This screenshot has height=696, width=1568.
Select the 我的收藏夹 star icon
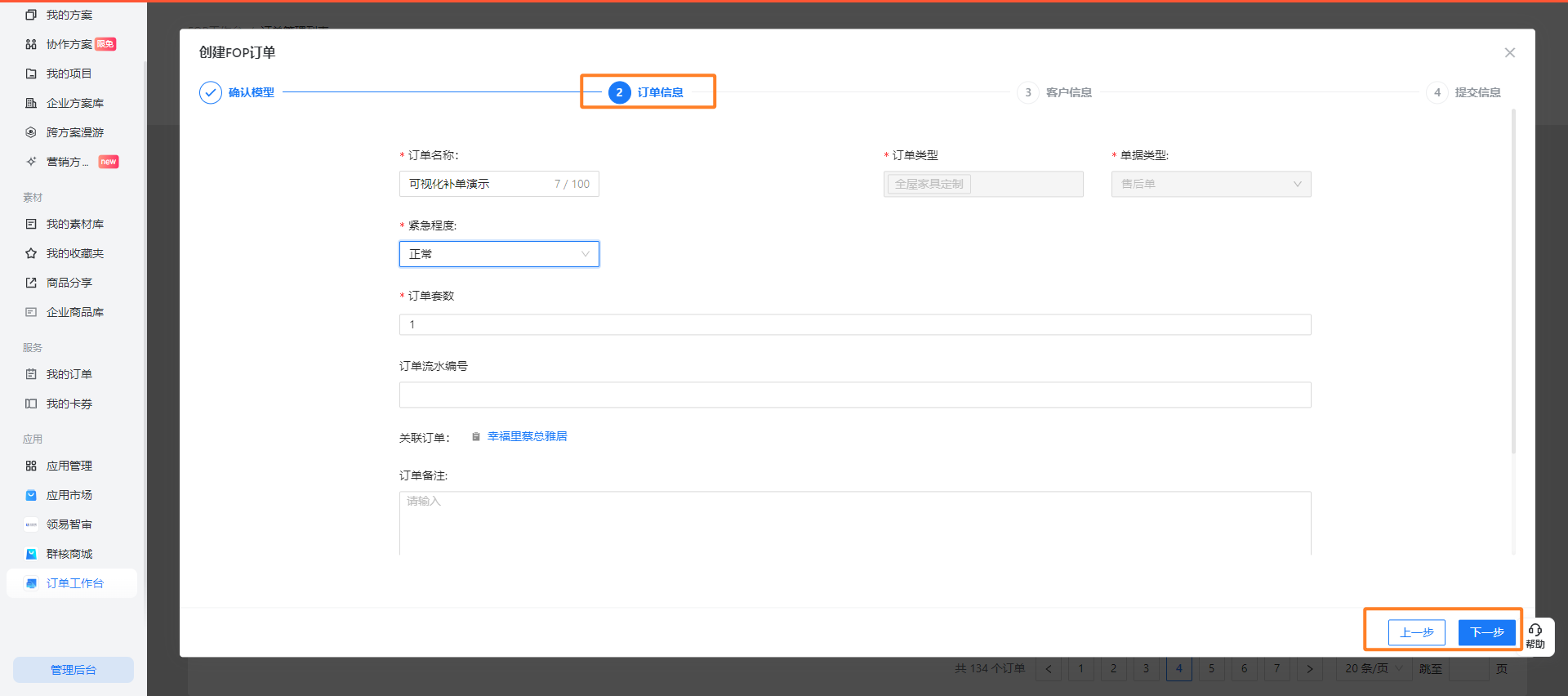31,253
